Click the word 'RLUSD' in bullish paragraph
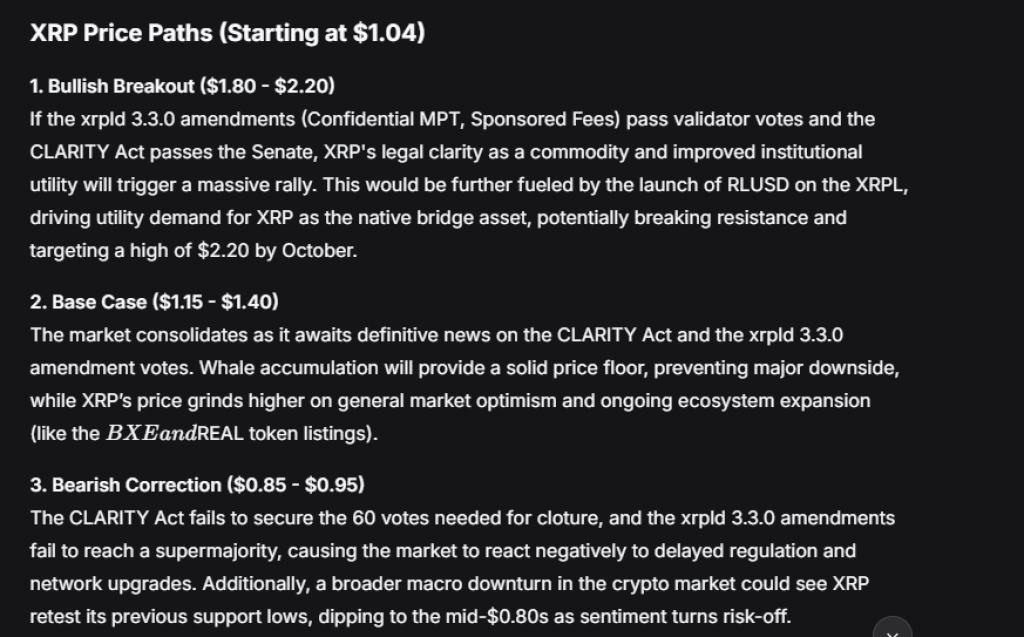 pos(758,185)
